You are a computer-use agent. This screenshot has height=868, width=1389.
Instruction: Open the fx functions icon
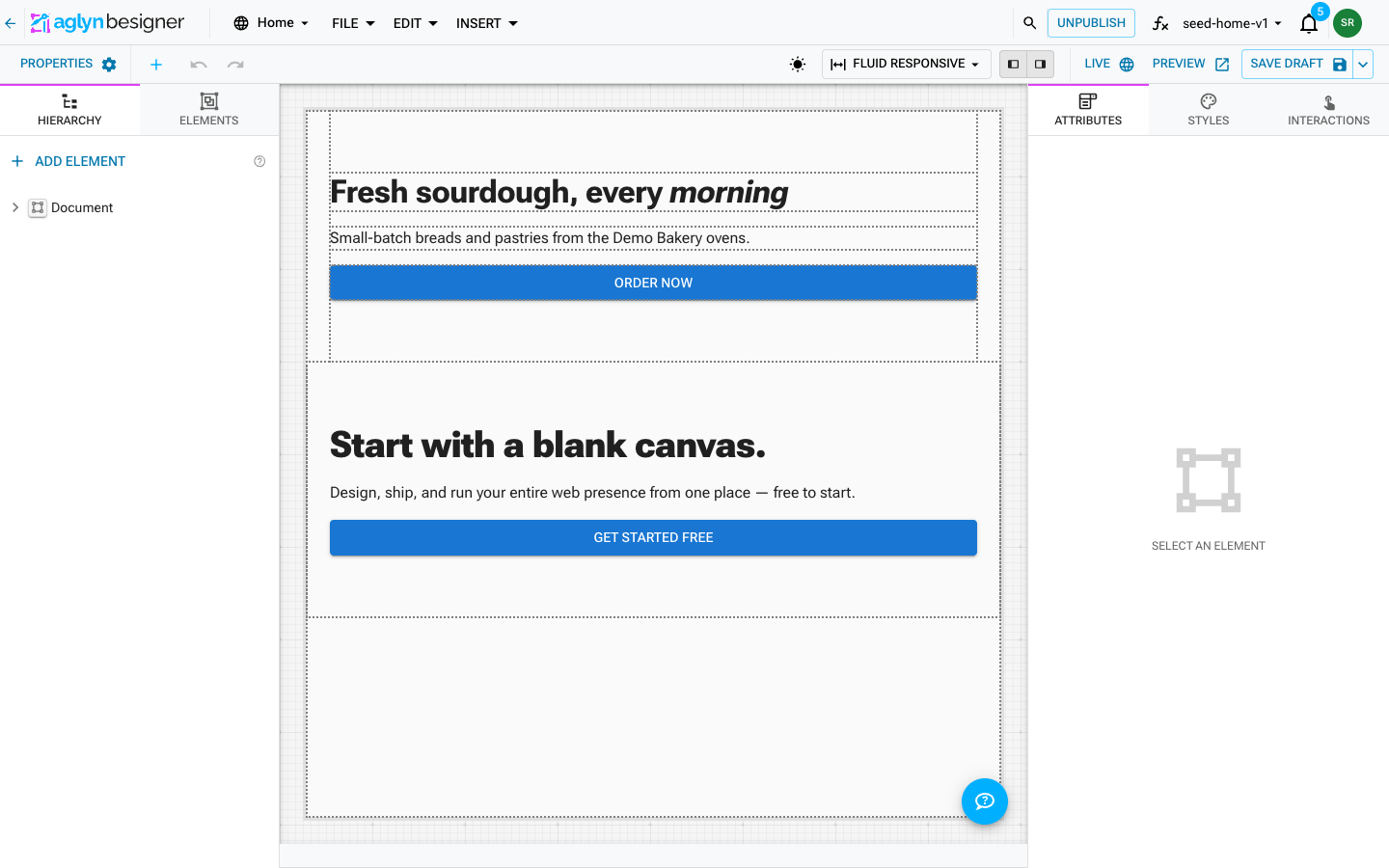1160,23
